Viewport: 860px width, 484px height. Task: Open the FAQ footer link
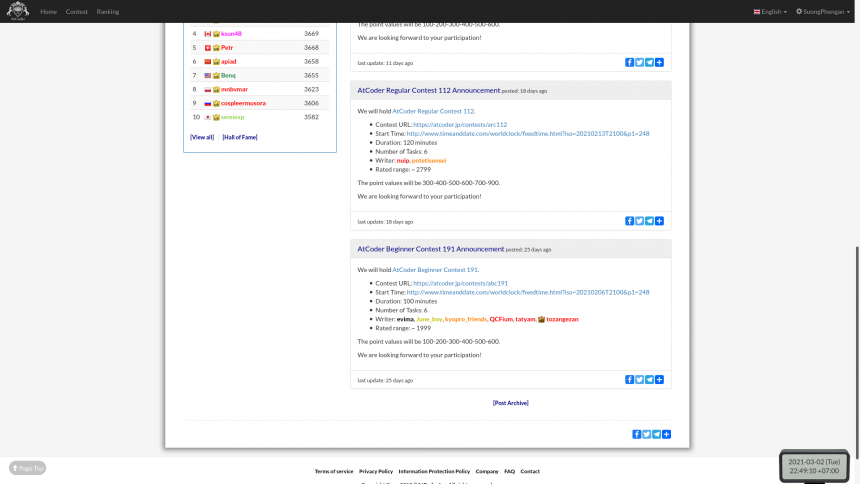509,471
